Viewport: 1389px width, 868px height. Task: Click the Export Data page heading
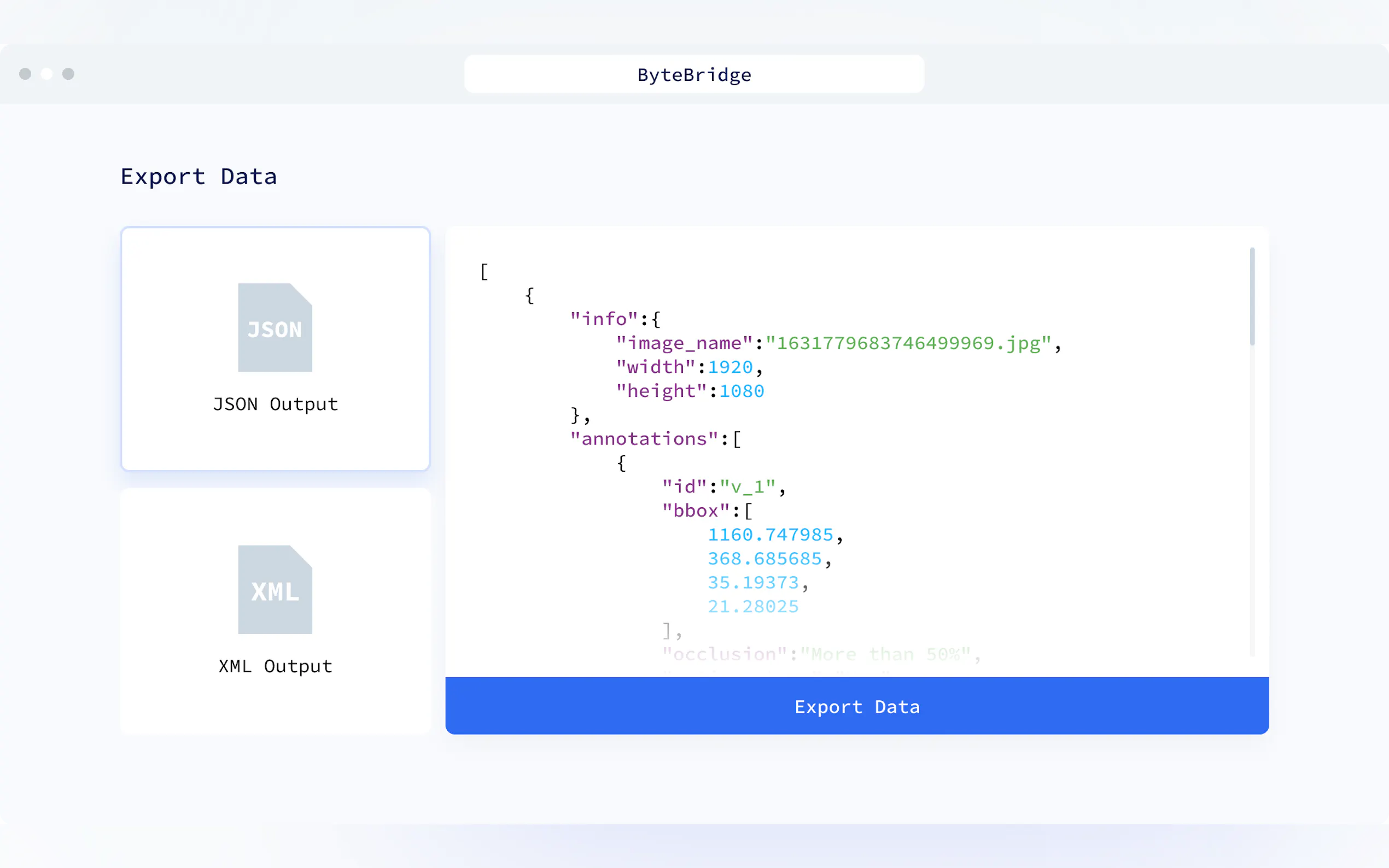(199, 176)
